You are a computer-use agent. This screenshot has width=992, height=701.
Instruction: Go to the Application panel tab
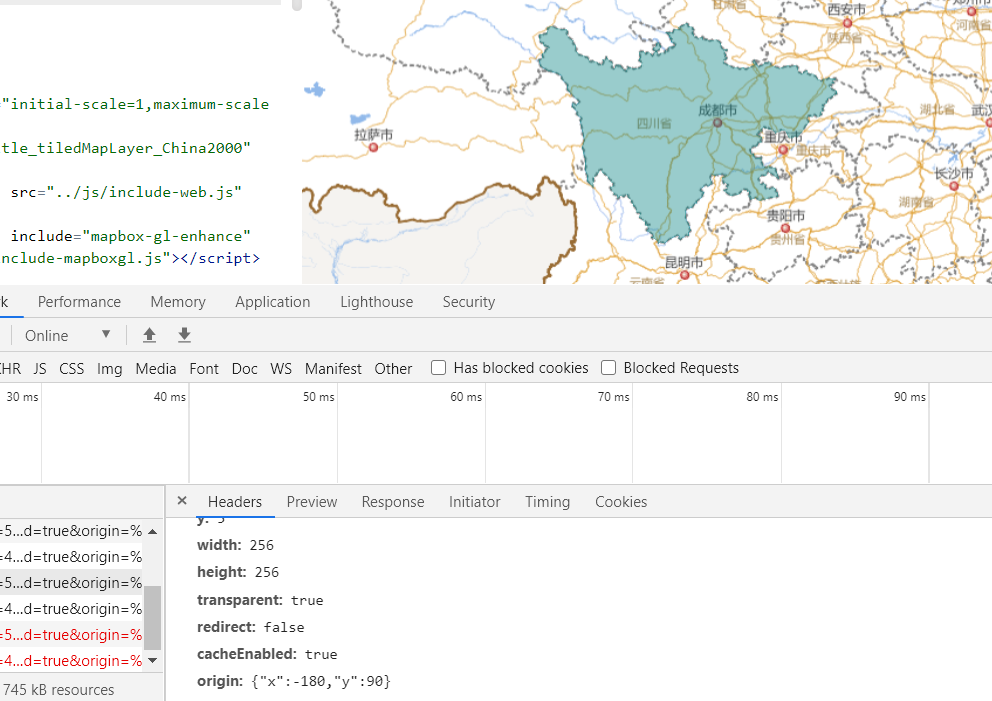coord(273,302)
